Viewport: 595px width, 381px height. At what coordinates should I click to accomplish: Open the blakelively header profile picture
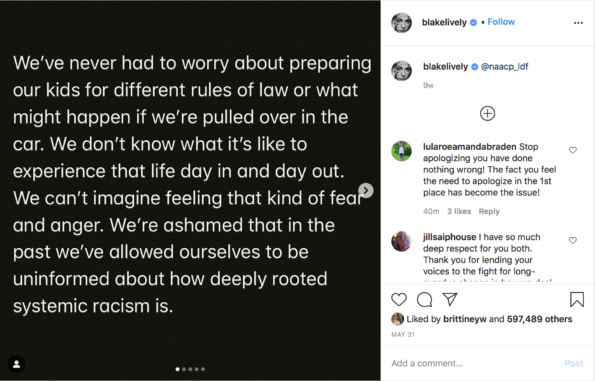click(x=401, y=23)
